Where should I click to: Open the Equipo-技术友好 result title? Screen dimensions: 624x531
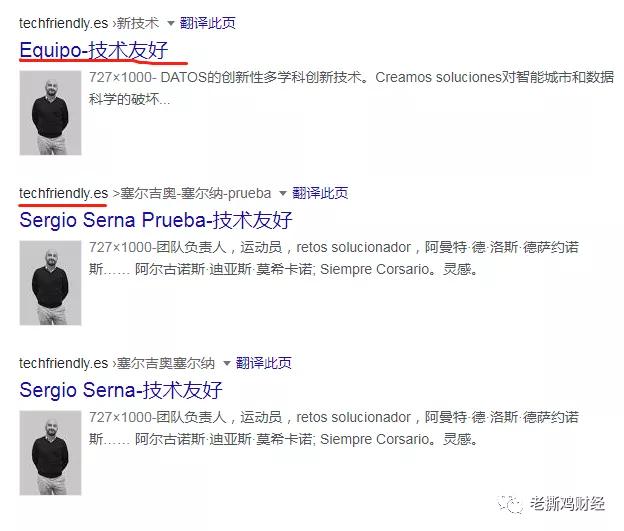[x=94, y=51]
